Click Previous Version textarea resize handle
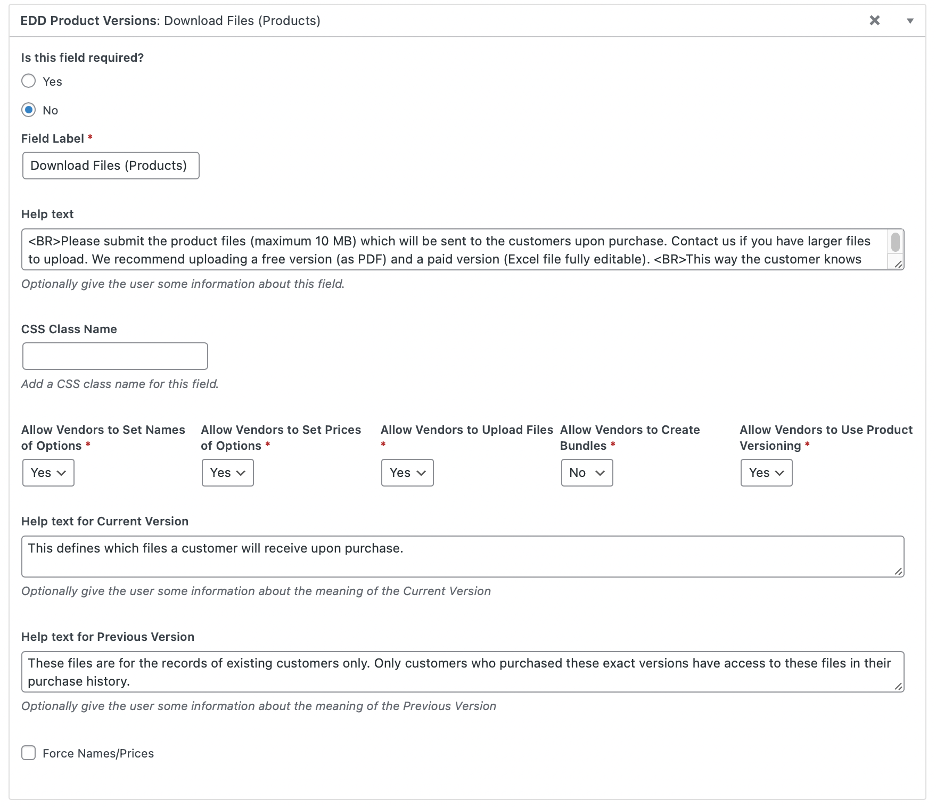The width and height of the screenshot is (936, 808). click(x=898, y=686)
